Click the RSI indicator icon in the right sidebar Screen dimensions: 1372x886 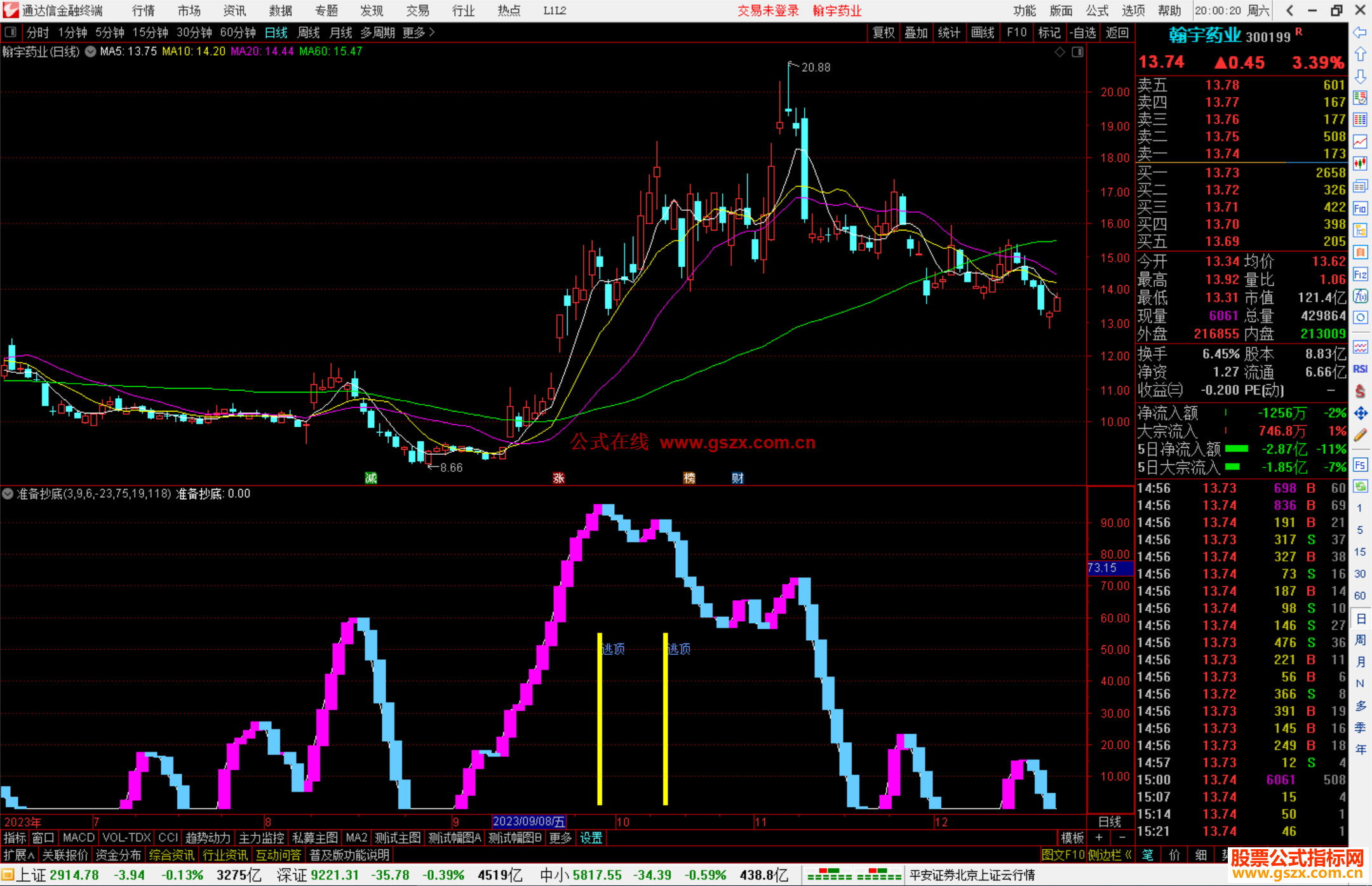coord(1360,369)
